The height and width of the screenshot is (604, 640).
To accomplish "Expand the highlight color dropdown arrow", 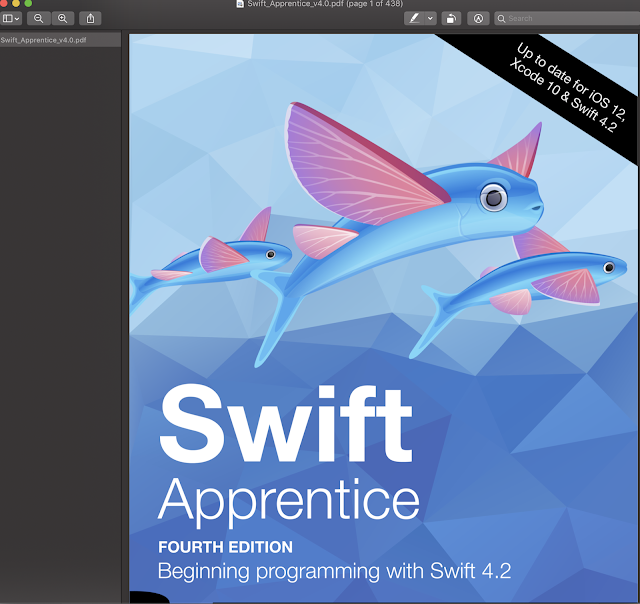I will 430,18.
